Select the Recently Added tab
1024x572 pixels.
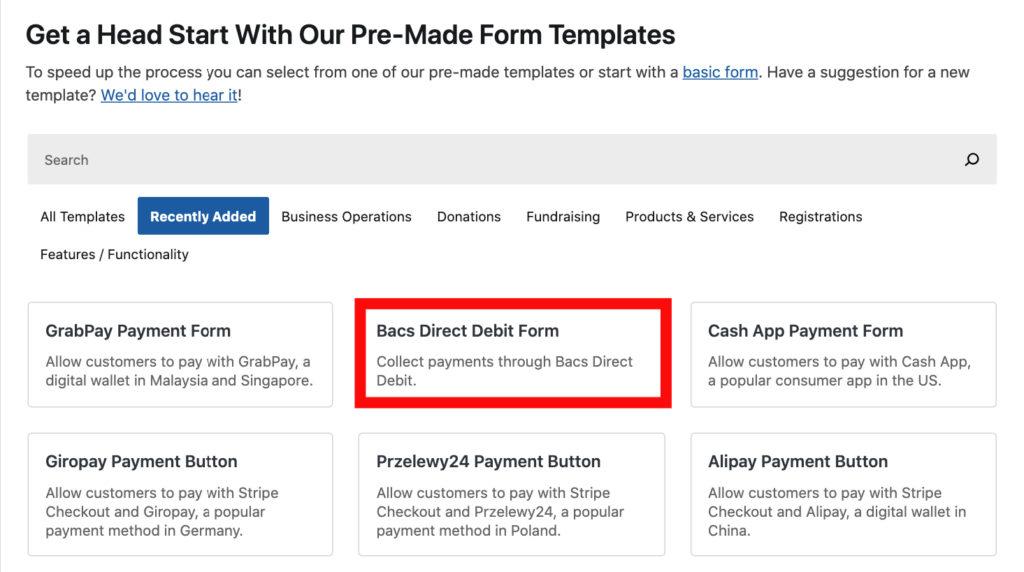click(x=203, y=216)
